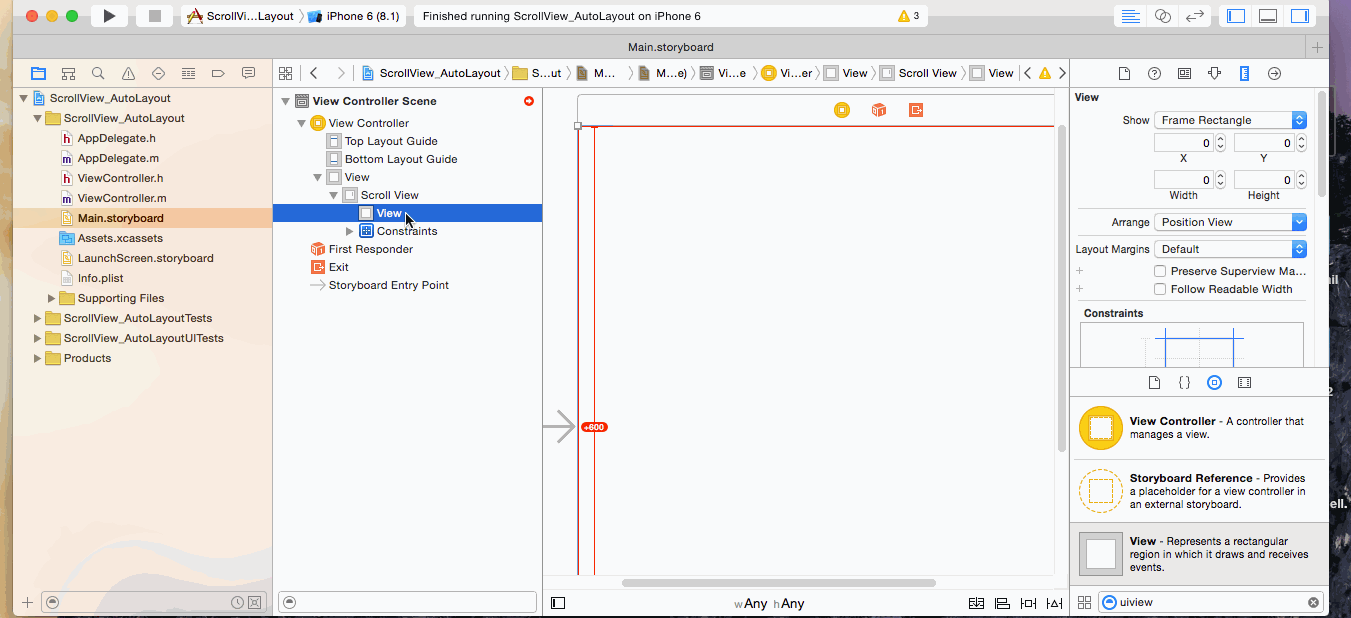Viewport: 1351px width, 618px height.
Task: Open the Show Frame Rectangle dropdown
Action: point(1230,120)
